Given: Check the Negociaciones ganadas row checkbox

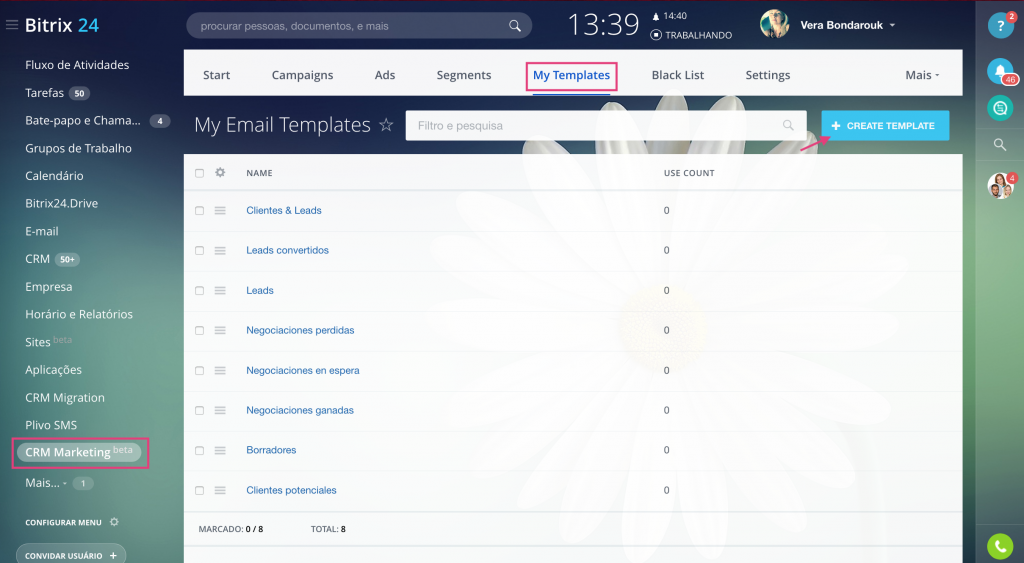Looking at the screenshot, I should pyautogui.click(x=199, y=410).
